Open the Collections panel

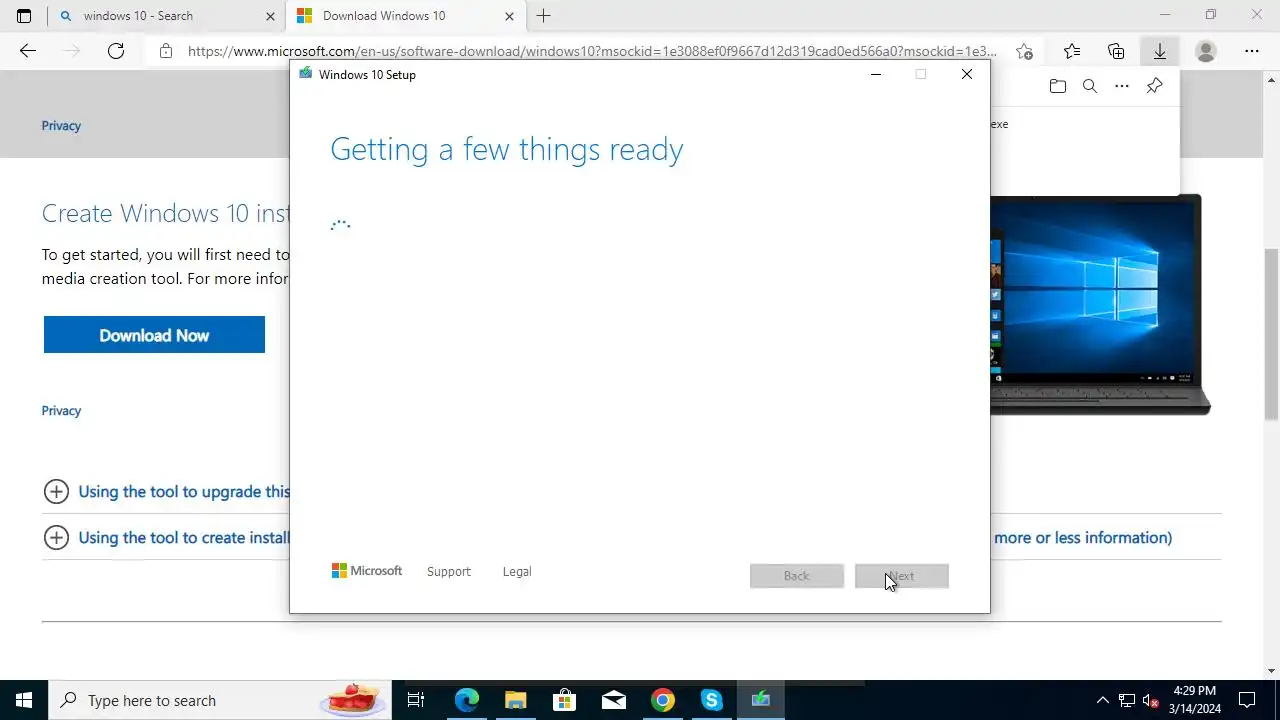[1116, 51]
